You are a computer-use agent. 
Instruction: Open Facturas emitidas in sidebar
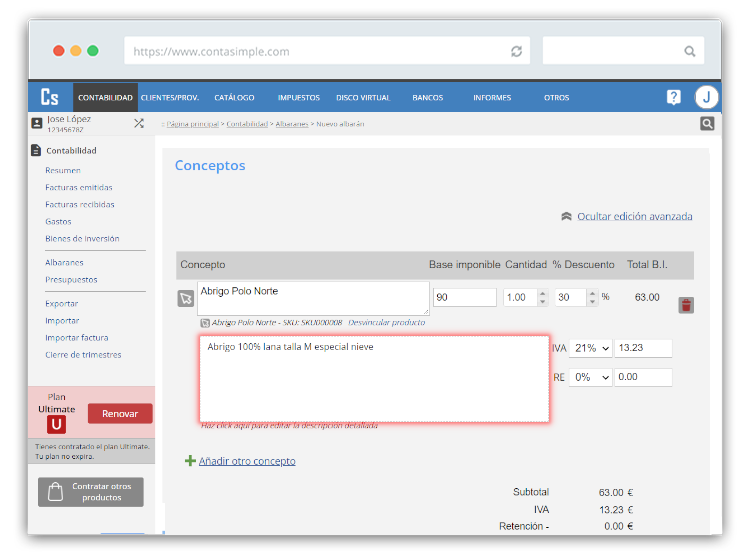pos(79,188)
